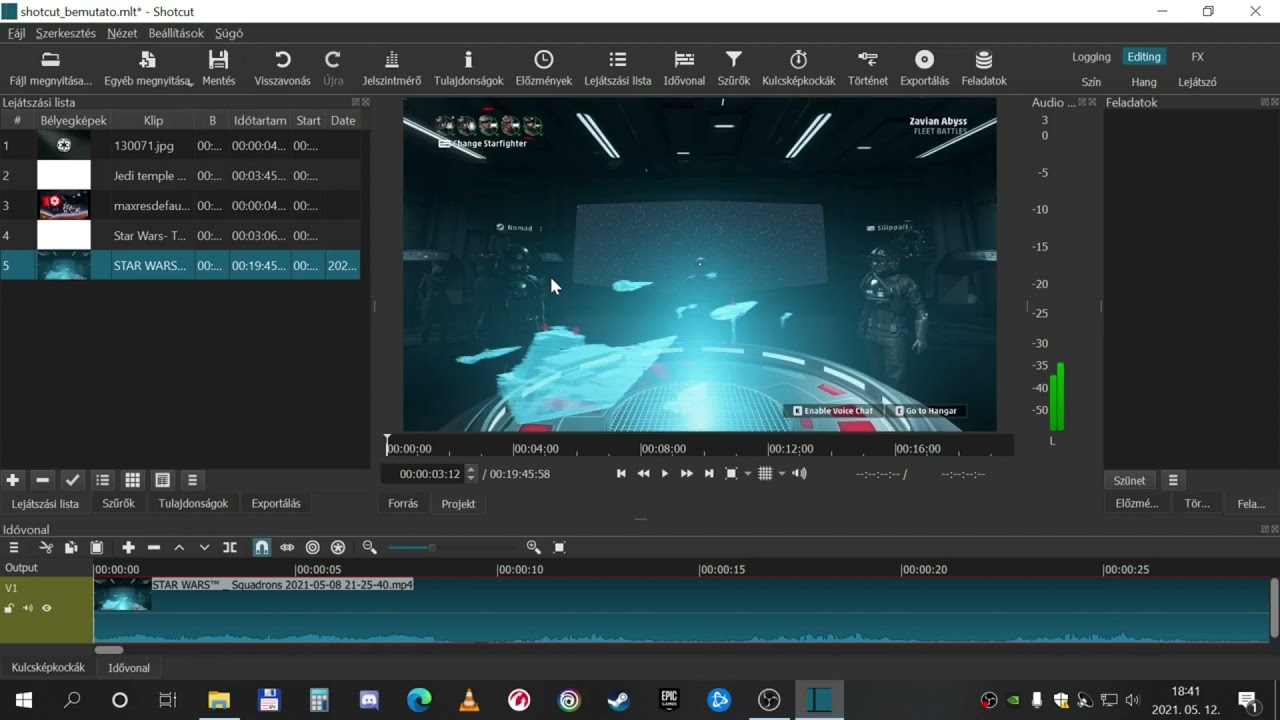Toggle the Lejátszási lista toolbar button
Viewport: 1280px width, 720px height.
click(x=617, y=68)
